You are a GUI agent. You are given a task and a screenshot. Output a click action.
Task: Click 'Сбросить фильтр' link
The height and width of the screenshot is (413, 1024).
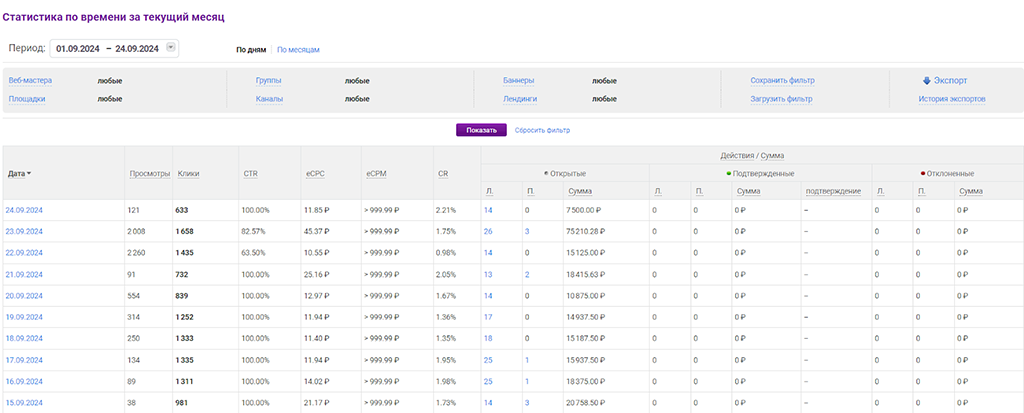click(542, 130)
